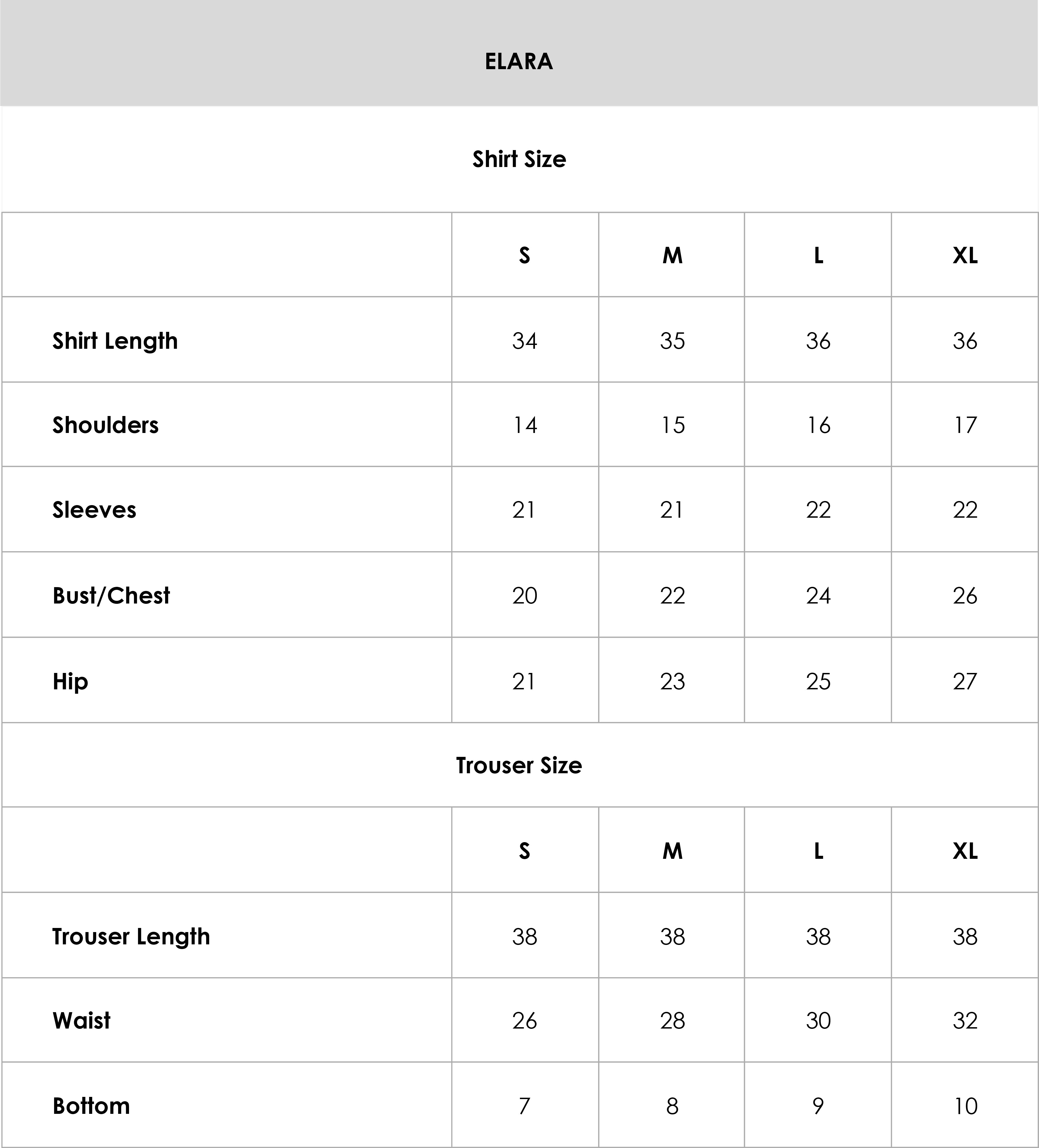Select the Waist row label
Viewport: 1039px width, 1148px height.
(81, 1021)
